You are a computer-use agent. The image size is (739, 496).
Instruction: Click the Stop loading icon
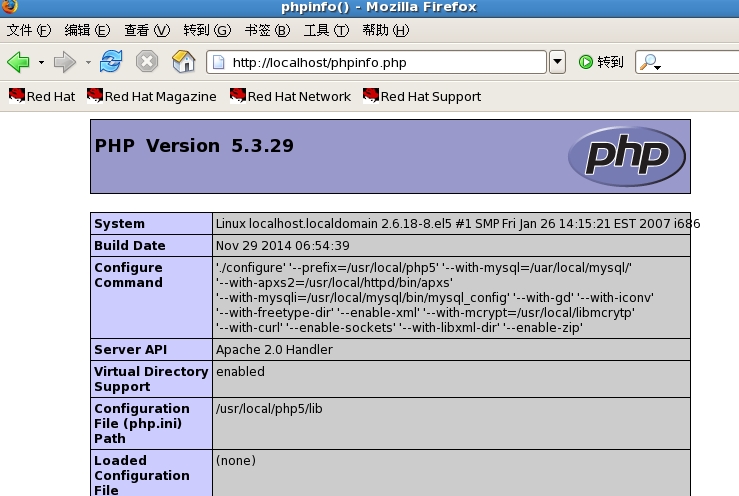click(147, 62)
